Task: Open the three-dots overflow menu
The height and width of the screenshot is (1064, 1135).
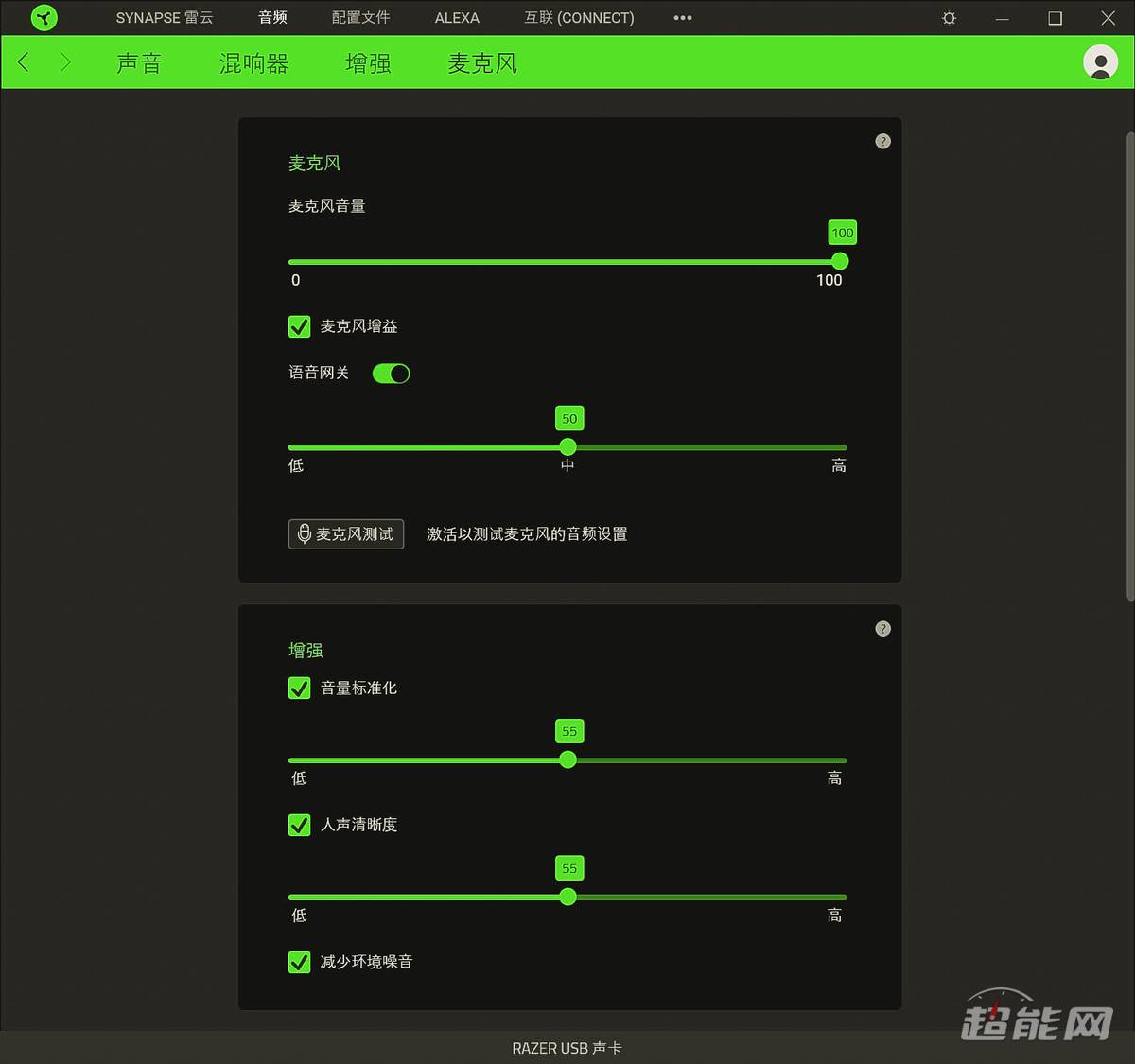Action: click(683, 18)
